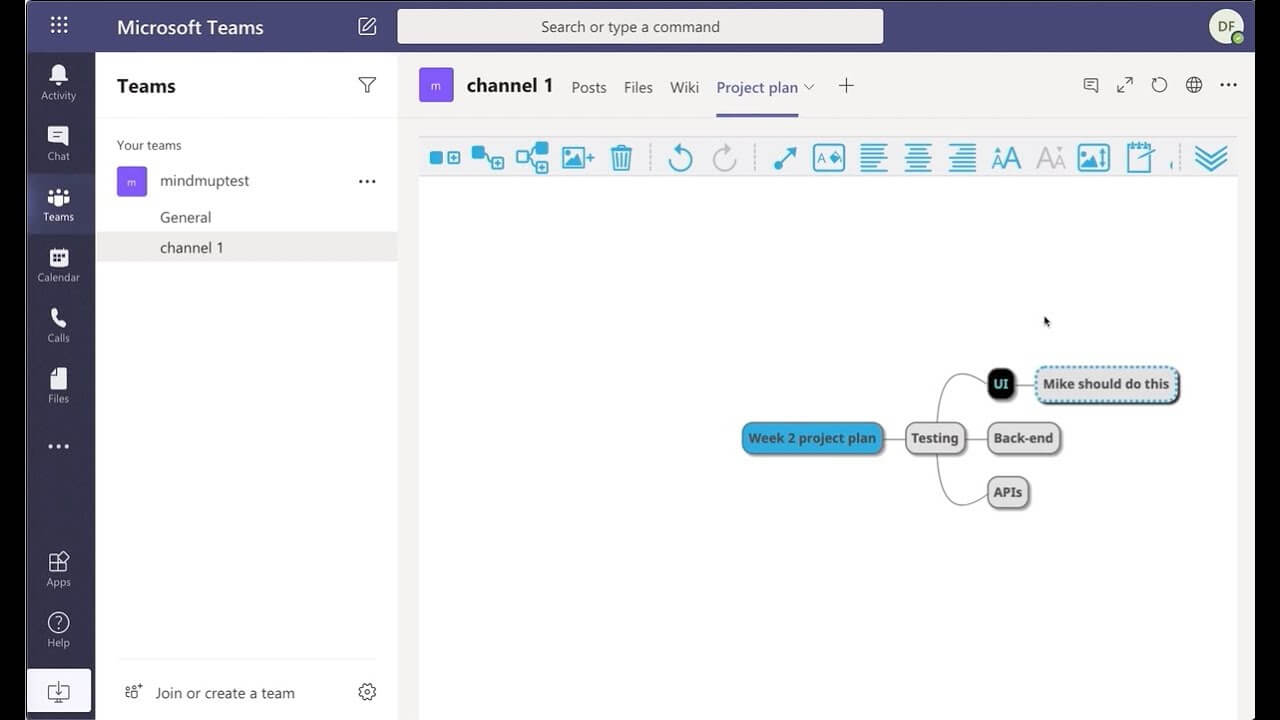
Task: Select channel 1 in teams list
Action: tap(247, 247)
